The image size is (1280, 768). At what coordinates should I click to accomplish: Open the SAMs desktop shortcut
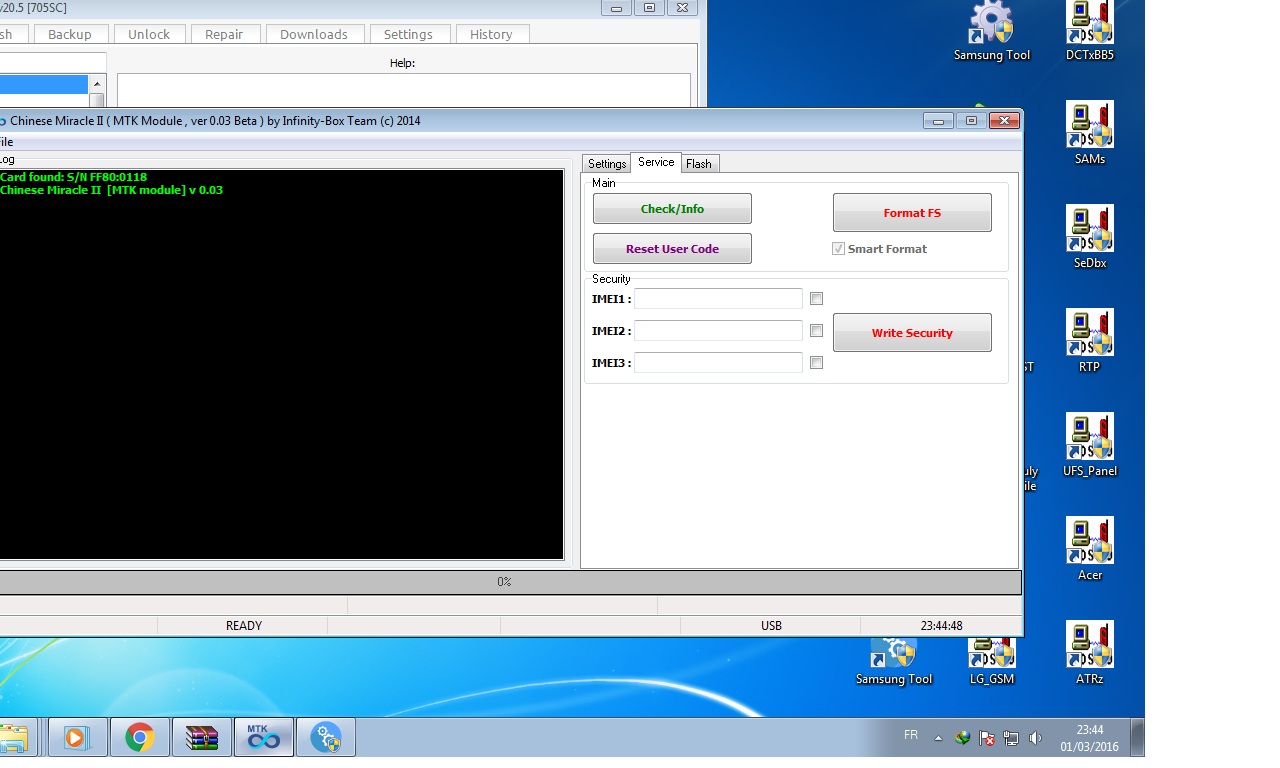tap(1089, 133)
